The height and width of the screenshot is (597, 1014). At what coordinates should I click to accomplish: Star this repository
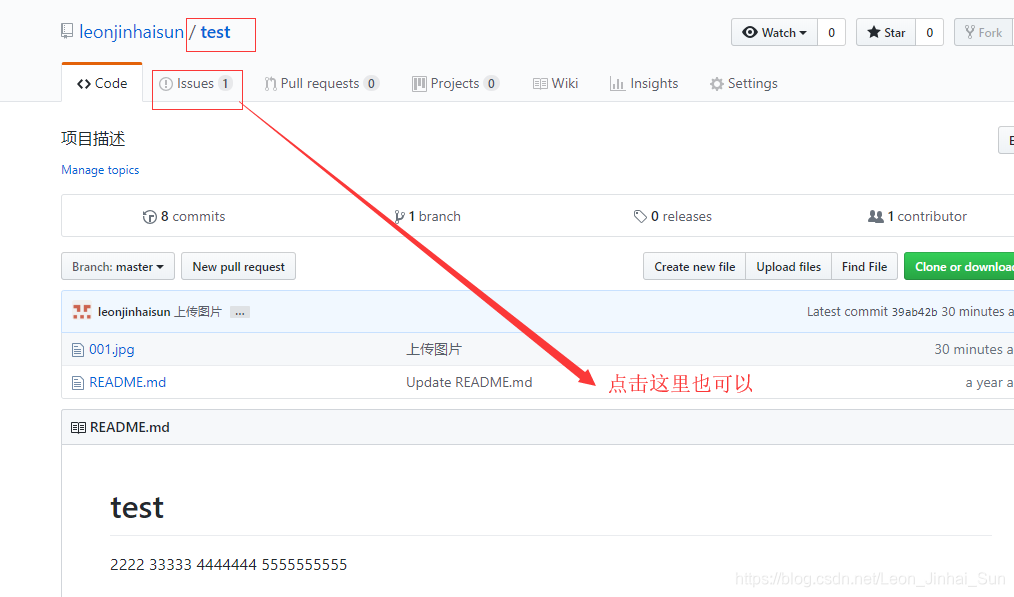886,32
